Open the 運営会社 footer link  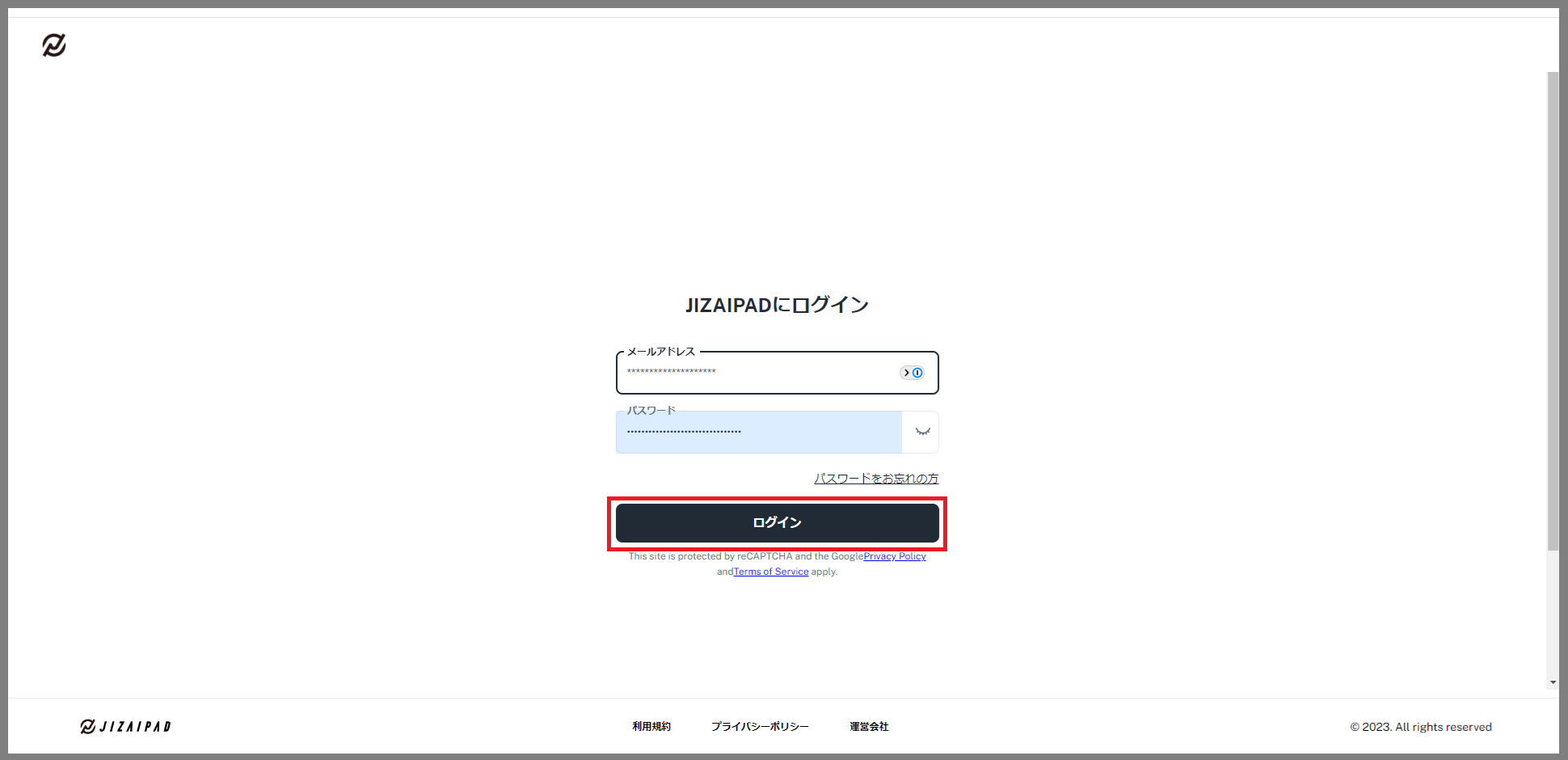tap(869, 727)
